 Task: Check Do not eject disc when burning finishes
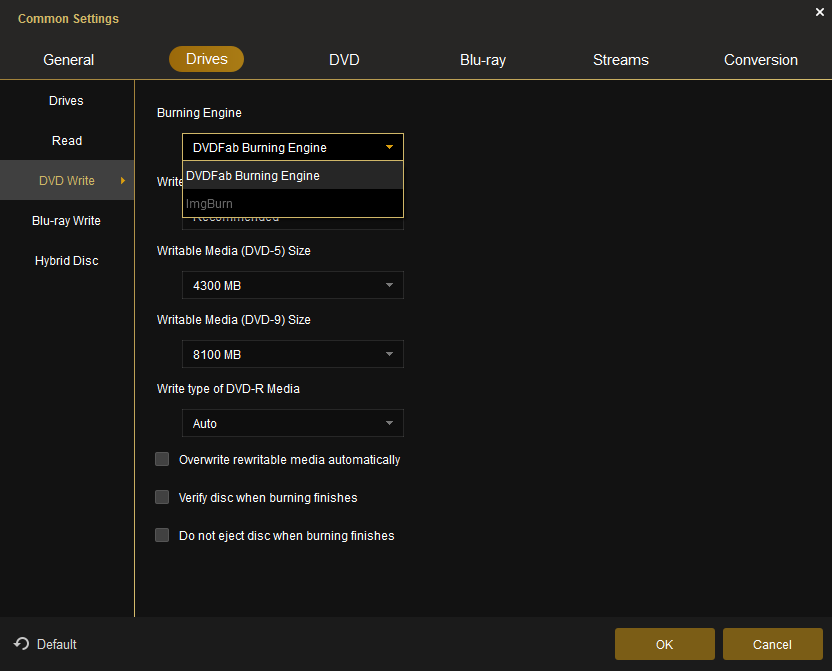162,535
